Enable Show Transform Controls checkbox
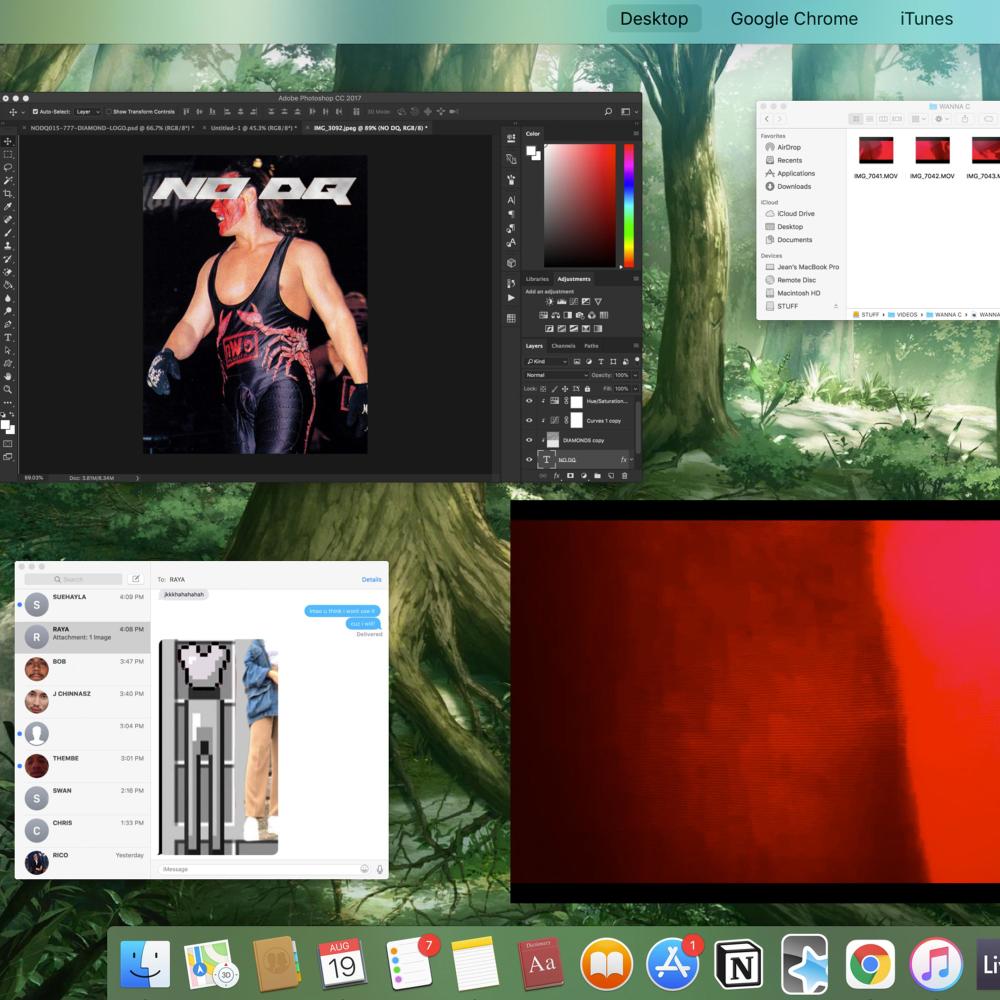Viewport: 1000px width, 1000px height. click(108, 112)
